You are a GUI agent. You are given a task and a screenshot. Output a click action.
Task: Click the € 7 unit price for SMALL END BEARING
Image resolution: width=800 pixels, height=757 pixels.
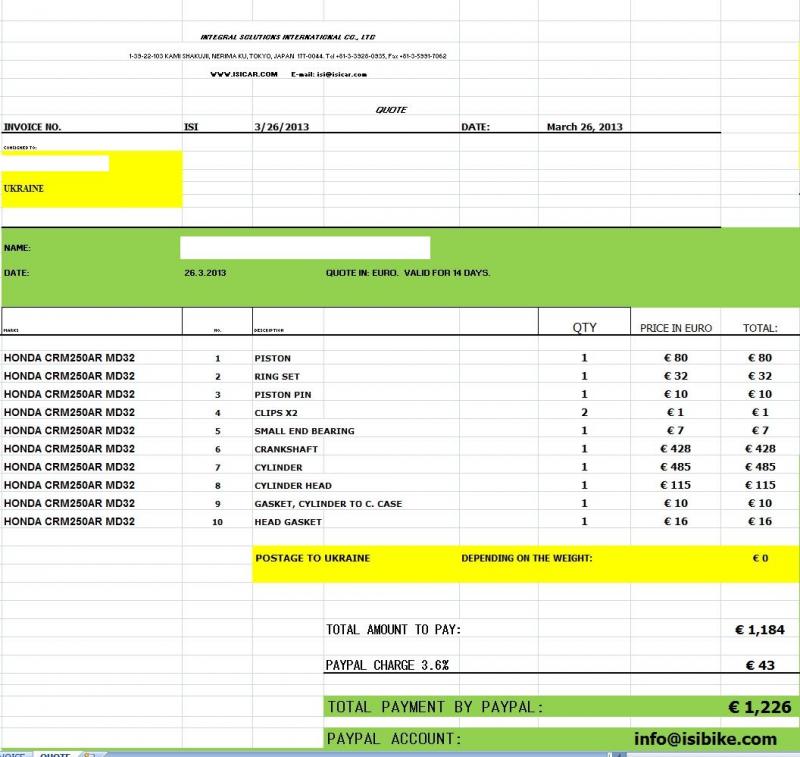click(676, 431)
